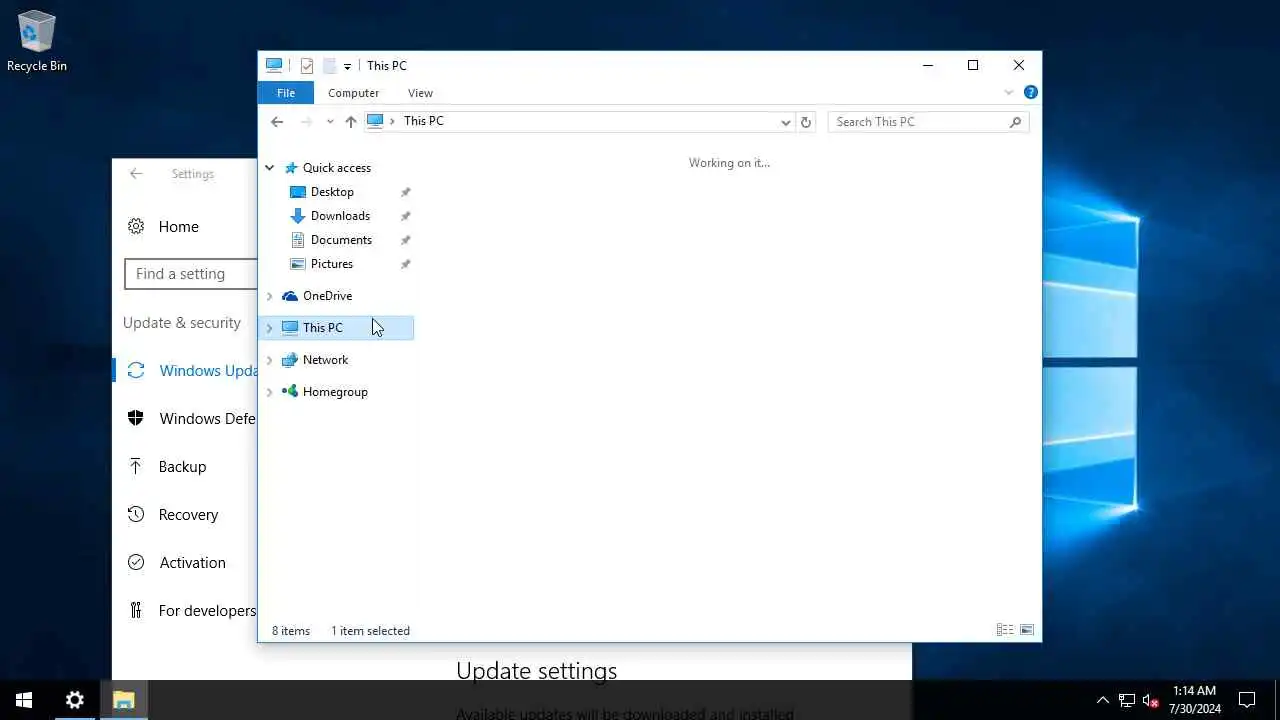
Task: Click the pin icon beside Pictures
Action: pos(405,264)
